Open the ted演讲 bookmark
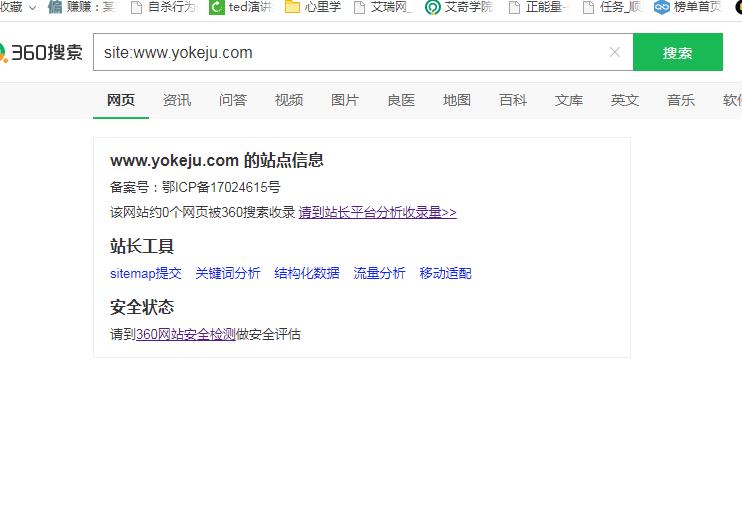Image resolution: width=742 pixels, height=505 pixels. tap(240, 8)
